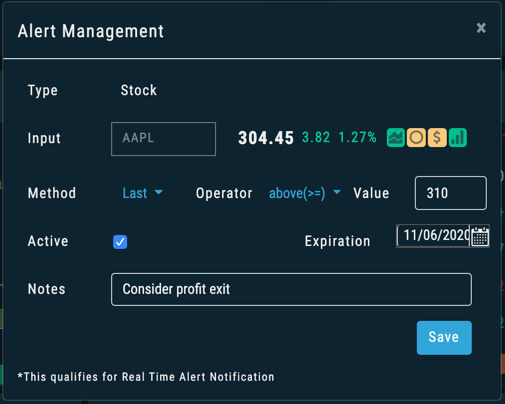The image size is (505, 404).
Task: Click the 304.45 last price
Action: pos(266,138)
